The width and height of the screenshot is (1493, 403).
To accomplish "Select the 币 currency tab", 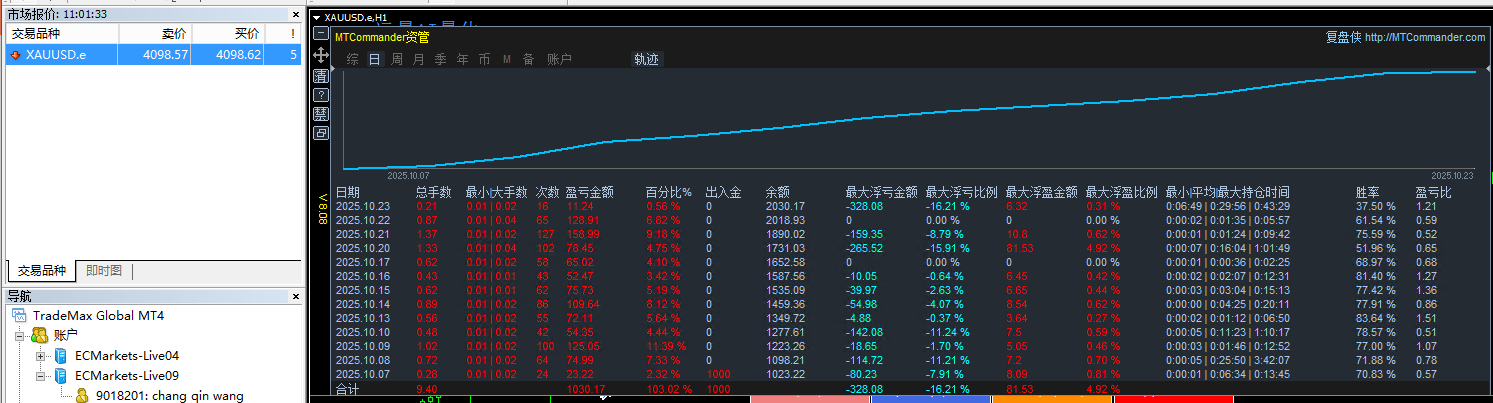I will click(484, 60).
